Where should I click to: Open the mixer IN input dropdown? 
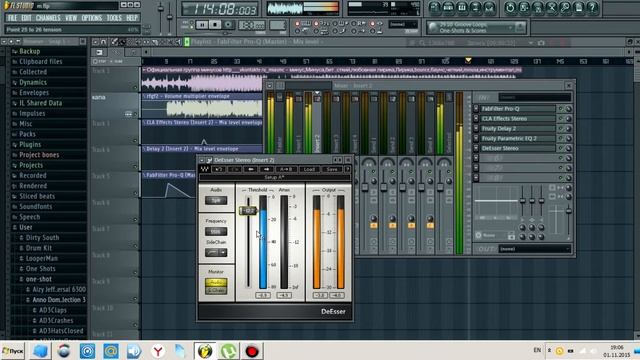tap(534, 98)
